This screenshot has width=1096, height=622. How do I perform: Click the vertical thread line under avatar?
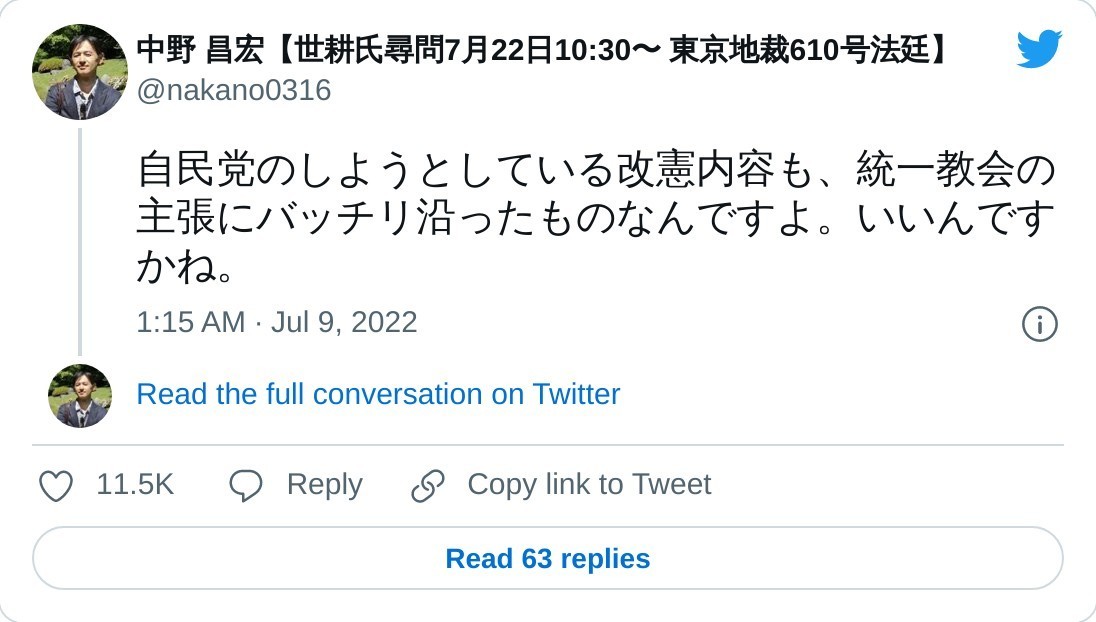coord(80,240)
